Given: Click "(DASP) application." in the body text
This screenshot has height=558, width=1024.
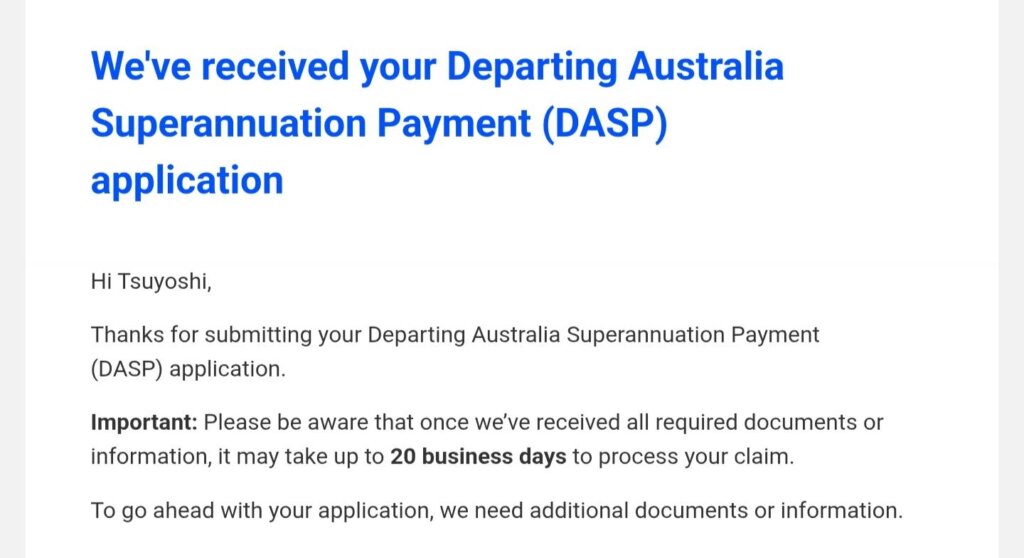Looking at the screenshot, I should (x=188, y=368).
